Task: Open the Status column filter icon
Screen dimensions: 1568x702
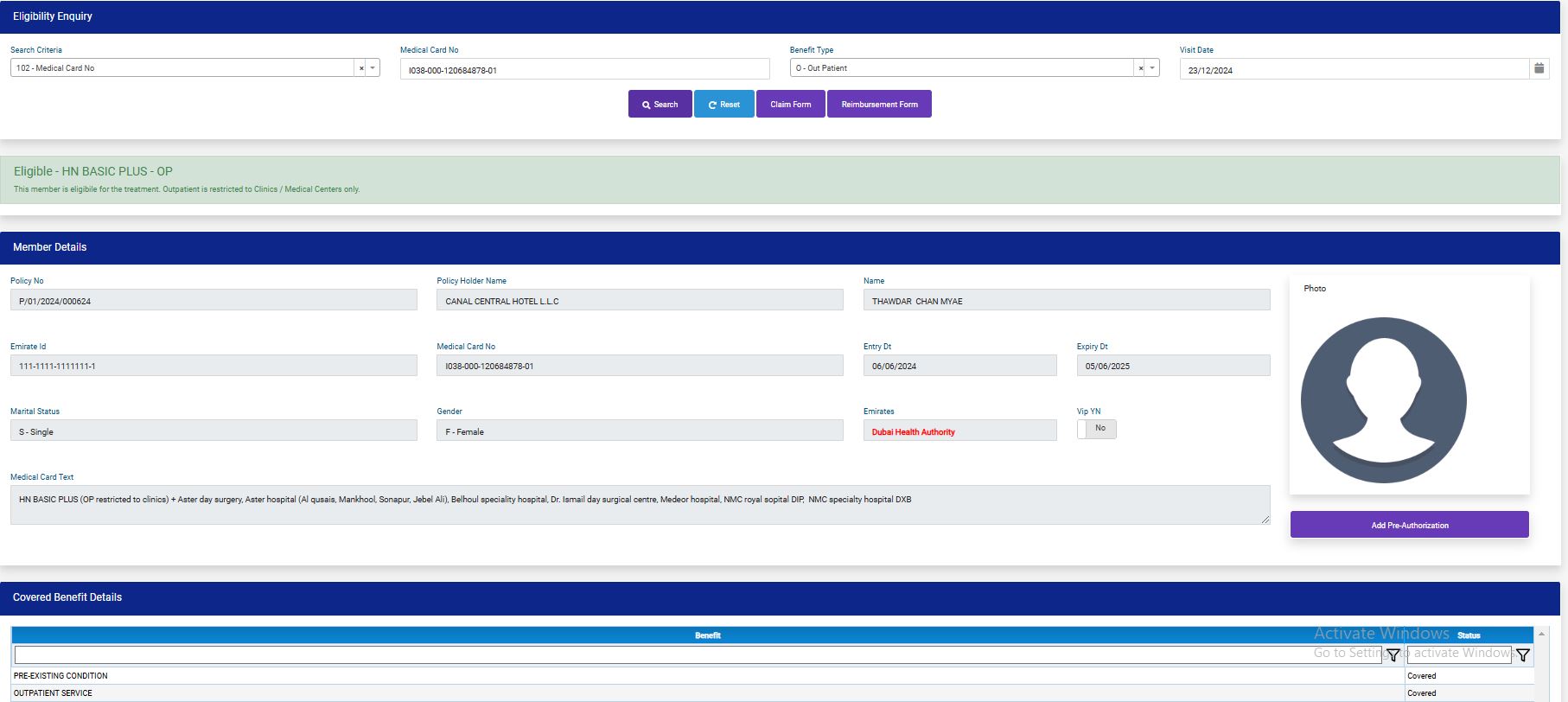Action: coord(1522,655)
